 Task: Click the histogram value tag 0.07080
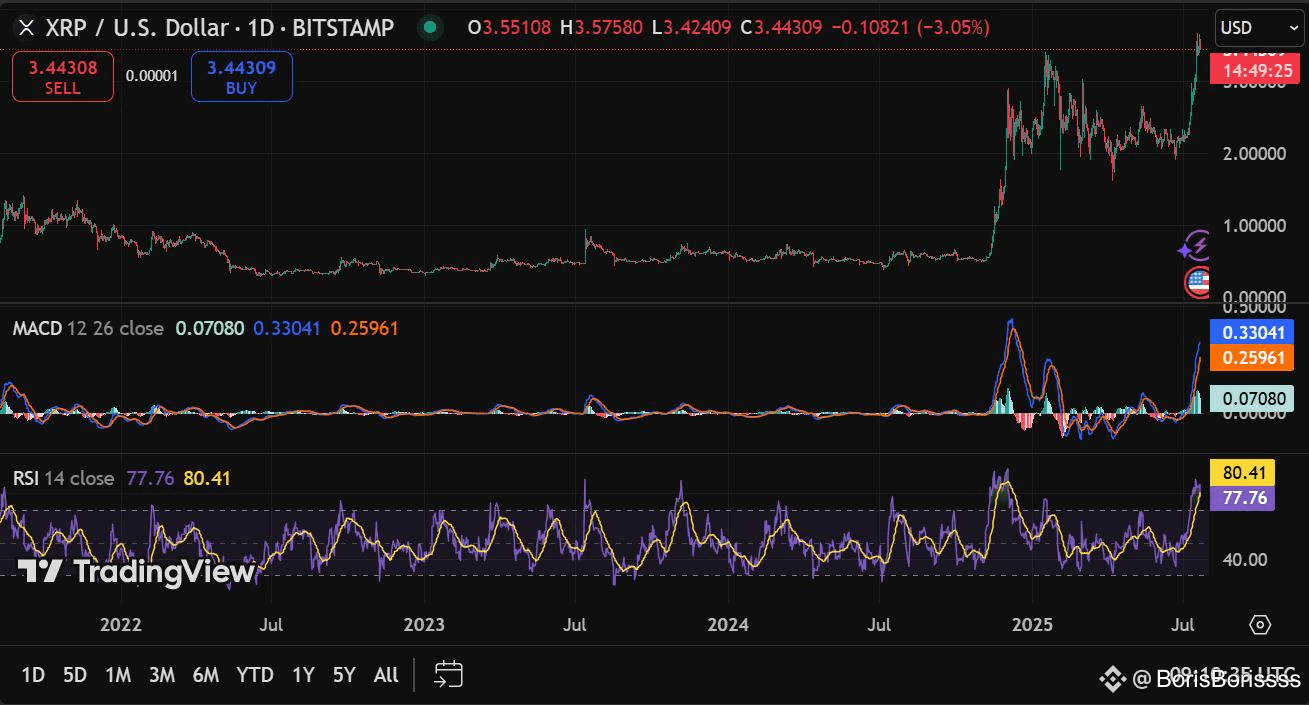[1252, 399]
